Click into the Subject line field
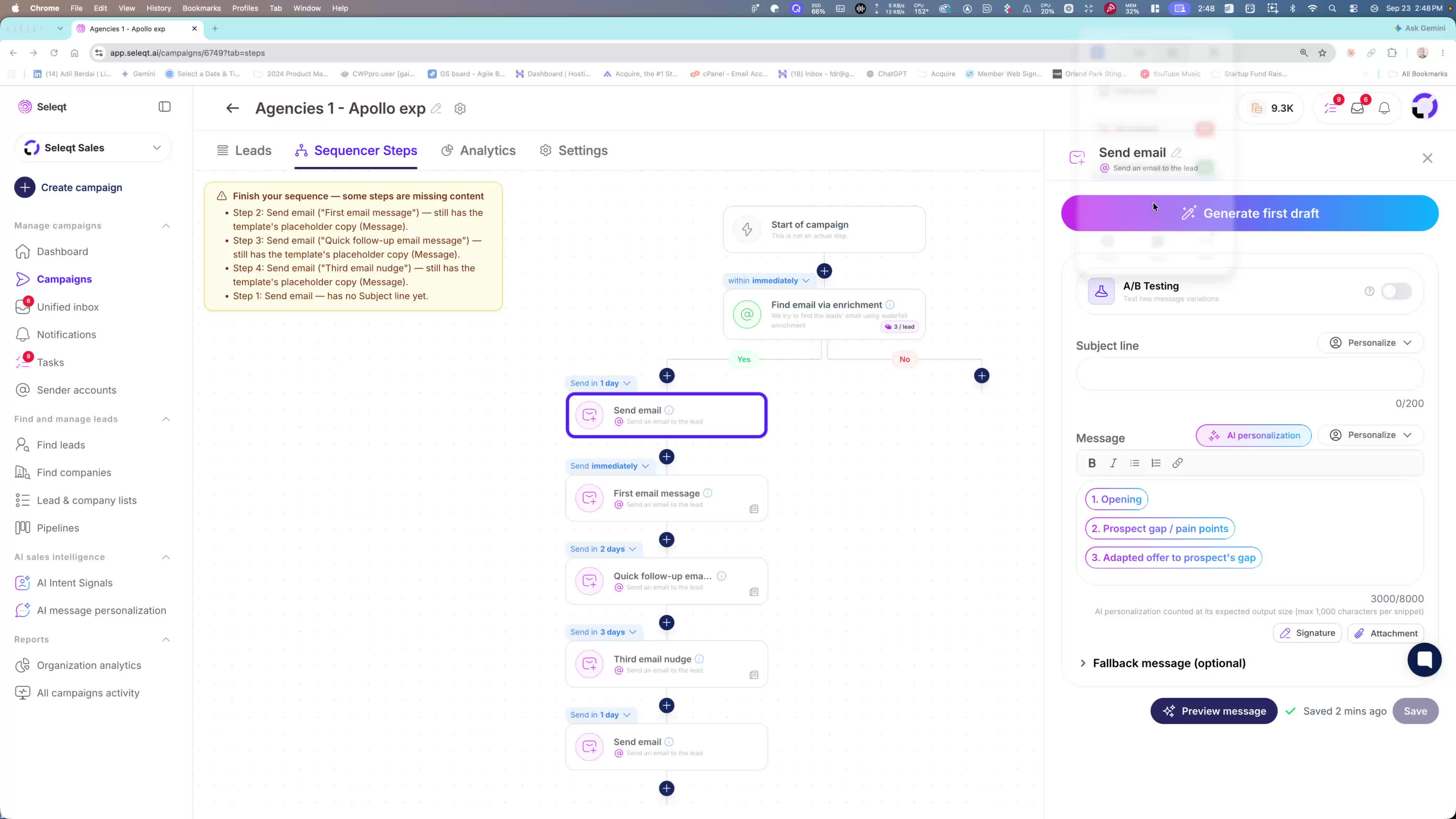Image resolution: width=1456 pixels, height=819 pixels. point(1250,374)
